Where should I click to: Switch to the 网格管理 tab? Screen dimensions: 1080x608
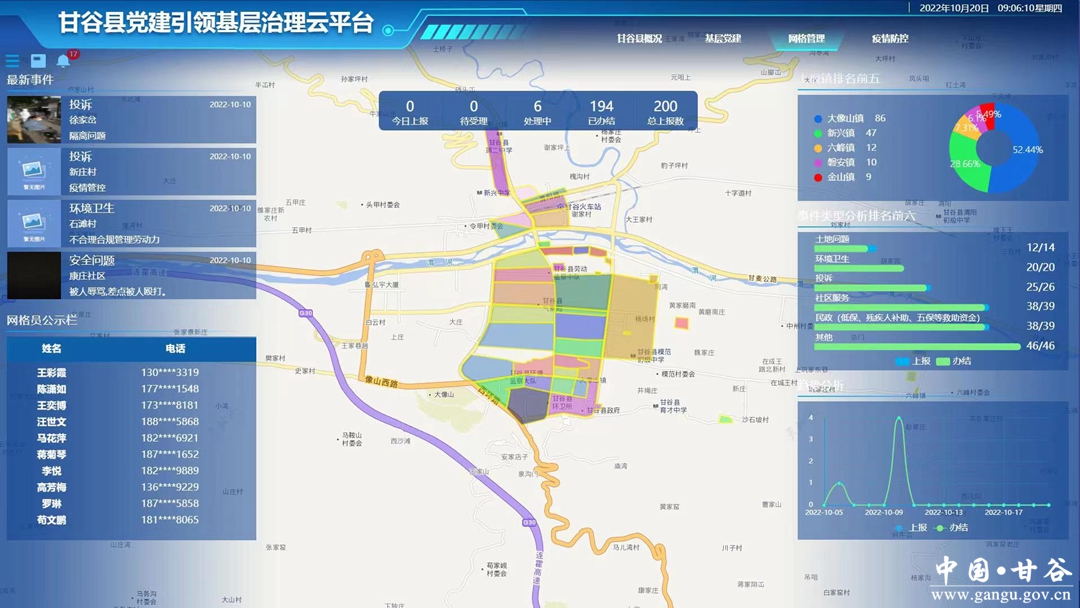tap(806, 39)
